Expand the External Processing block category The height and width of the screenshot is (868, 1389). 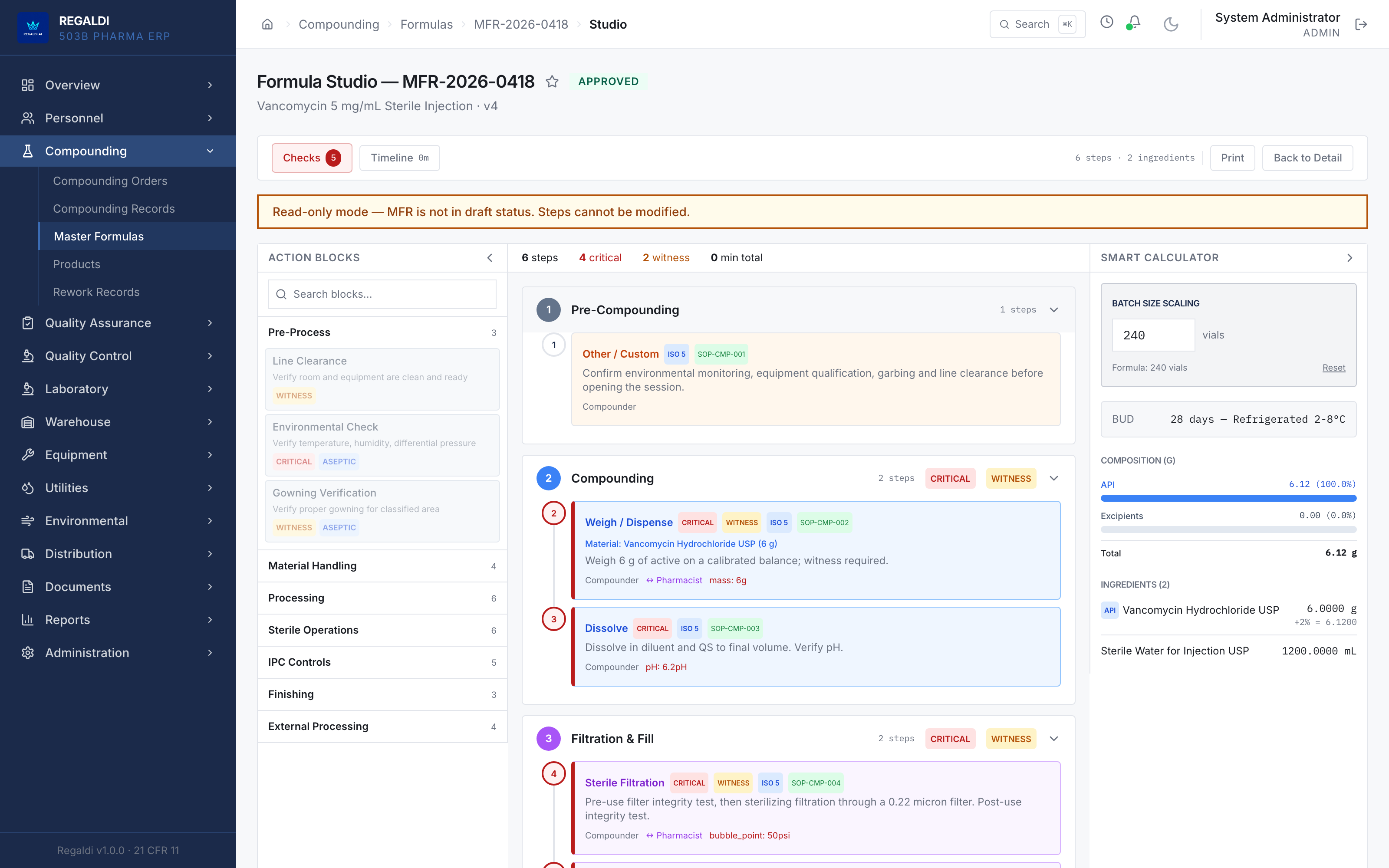pos(382,726)
